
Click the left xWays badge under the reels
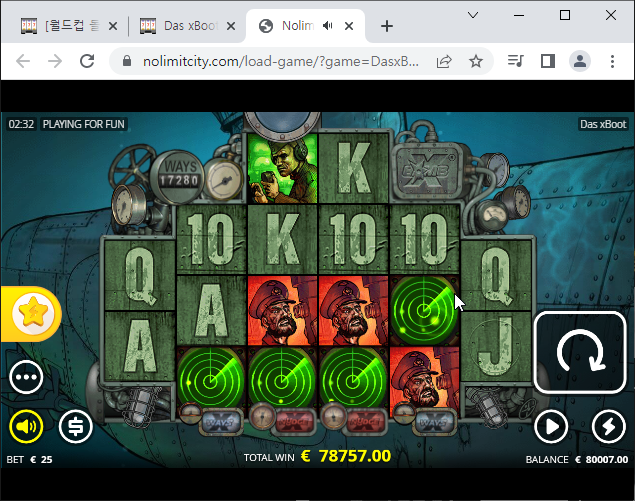pyautogui.click(x=220, y=422)
